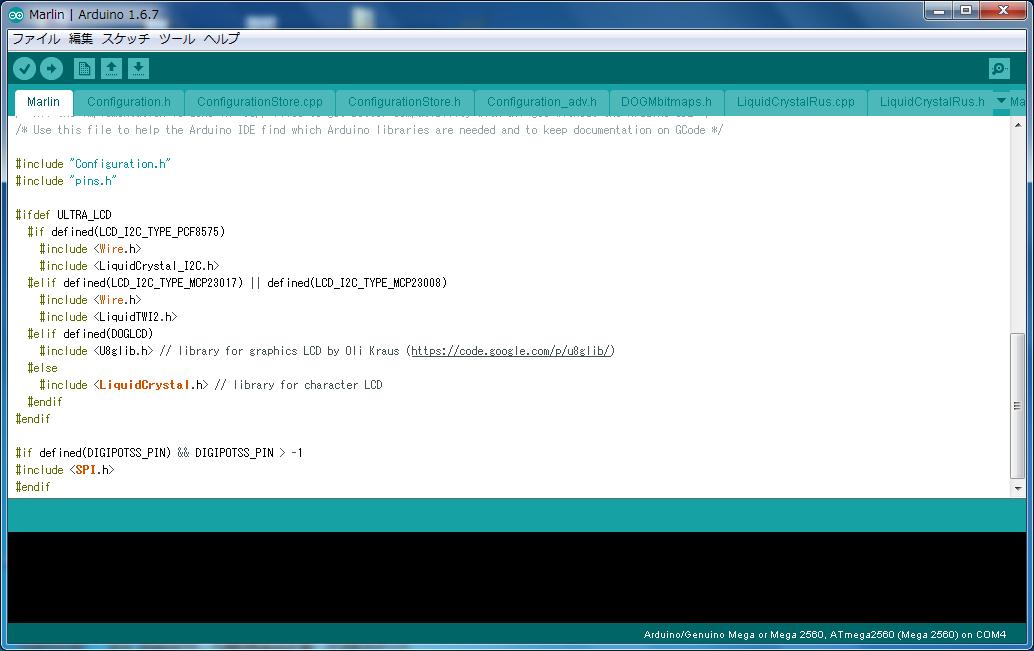
Task: Expand the tab list dropdown arrow
Action: pos(1001,101)
